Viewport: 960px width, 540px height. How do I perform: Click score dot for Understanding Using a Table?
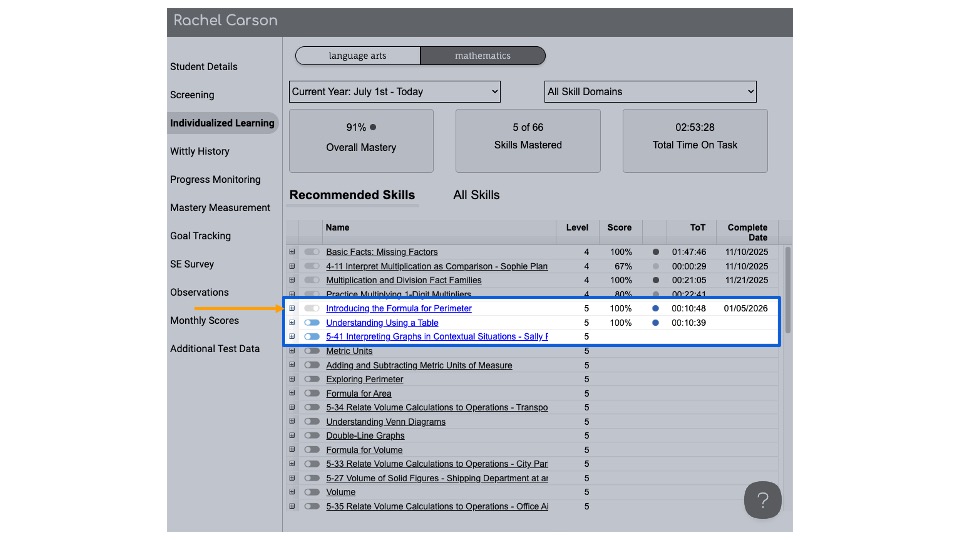coord(656,323)
